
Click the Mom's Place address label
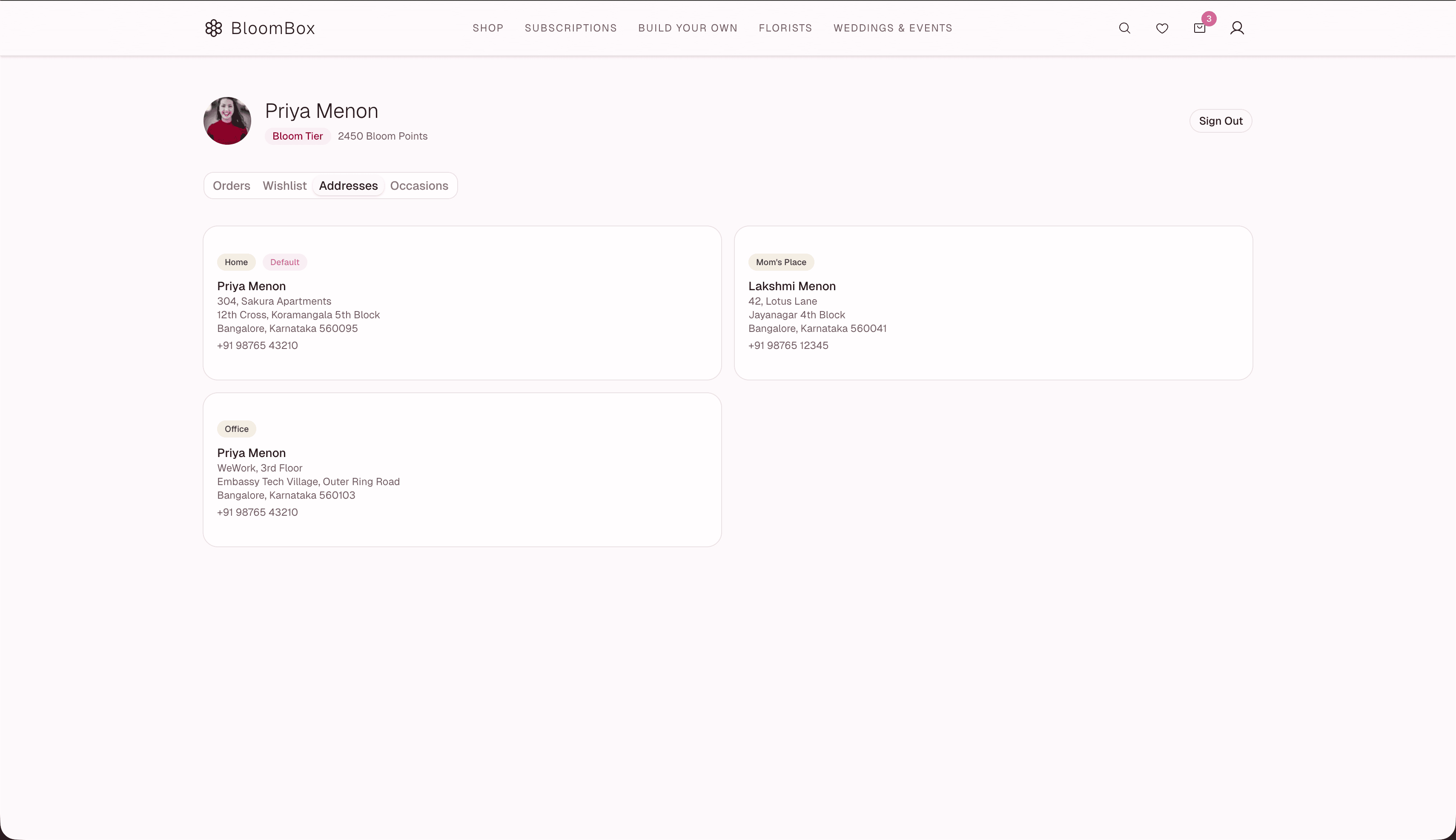pyautogui.click(x=781, y=261)
